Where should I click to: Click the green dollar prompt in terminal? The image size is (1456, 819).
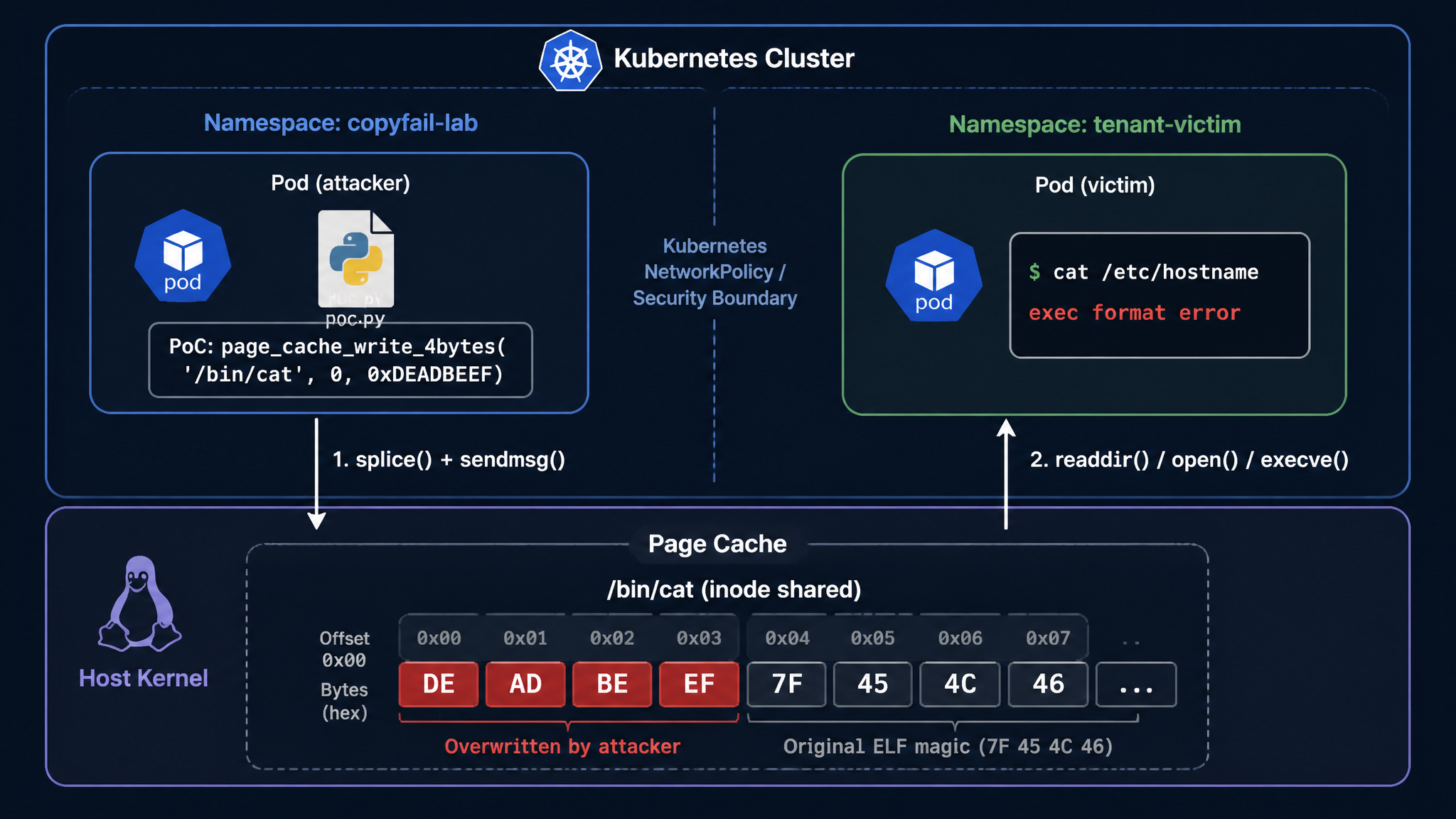(1034, 272)
